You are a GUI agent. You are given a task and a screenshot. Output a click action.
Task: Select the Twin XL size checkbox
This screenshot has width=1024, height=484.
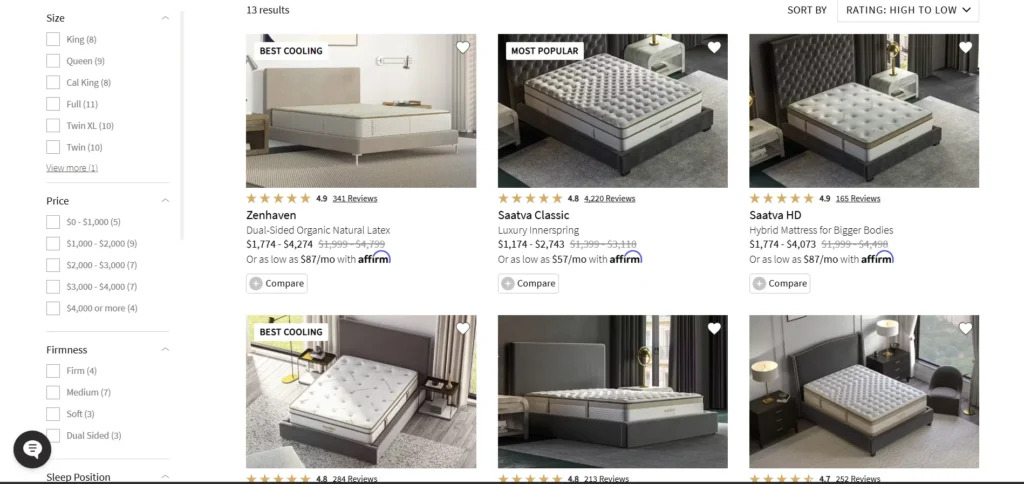tap(53, 125)
